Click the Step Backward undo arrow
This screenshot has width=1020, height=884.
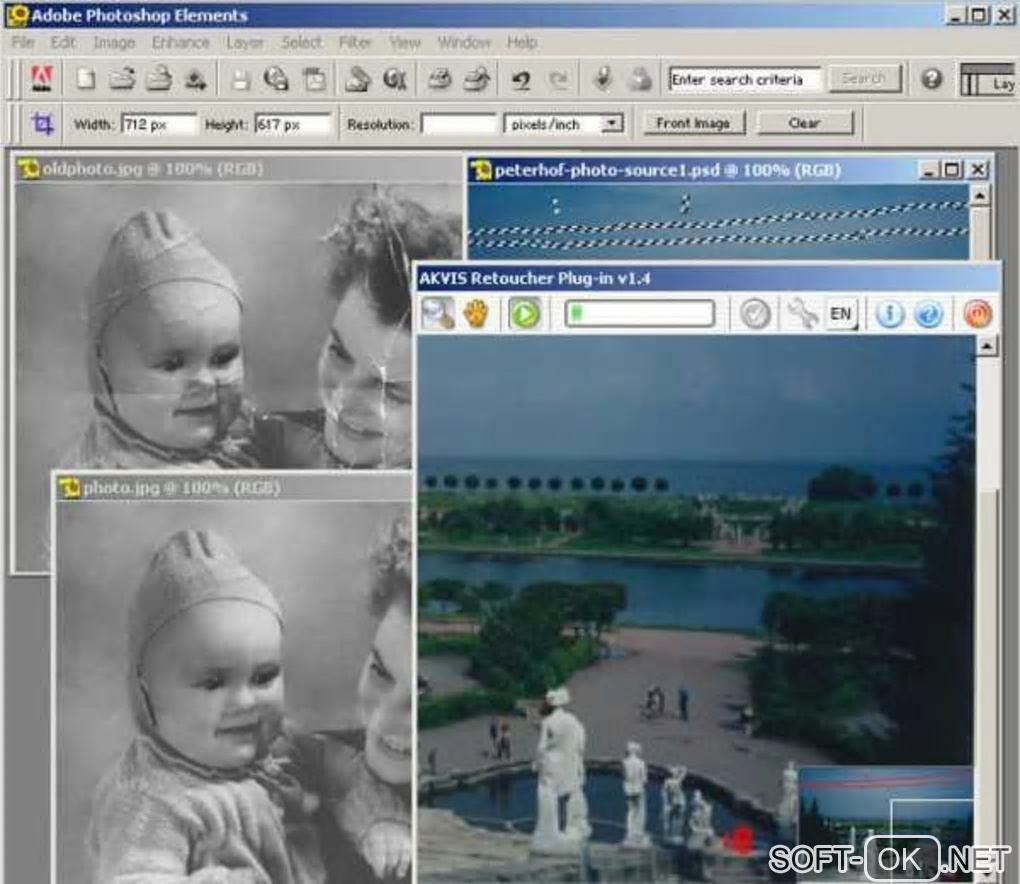click(521, 80)
